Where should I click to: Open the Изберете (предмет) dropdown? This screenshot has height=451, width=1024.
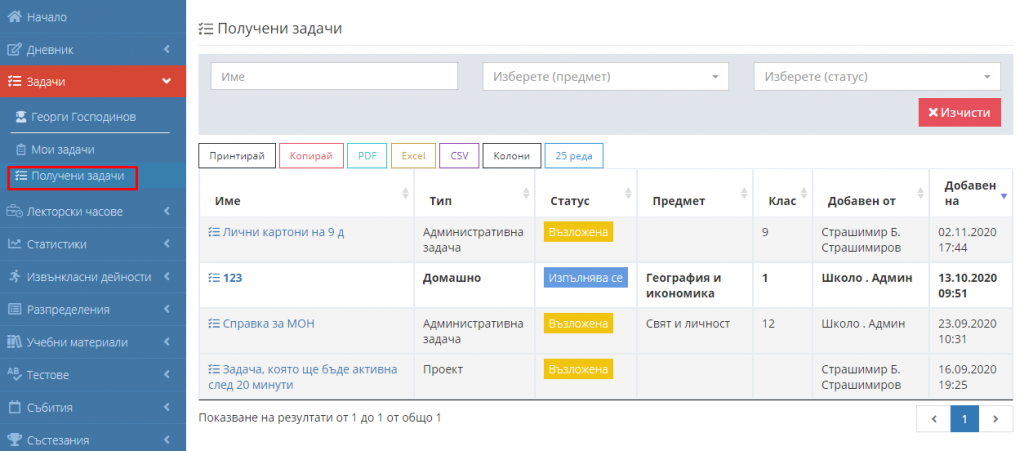click(x=606, y=77)
